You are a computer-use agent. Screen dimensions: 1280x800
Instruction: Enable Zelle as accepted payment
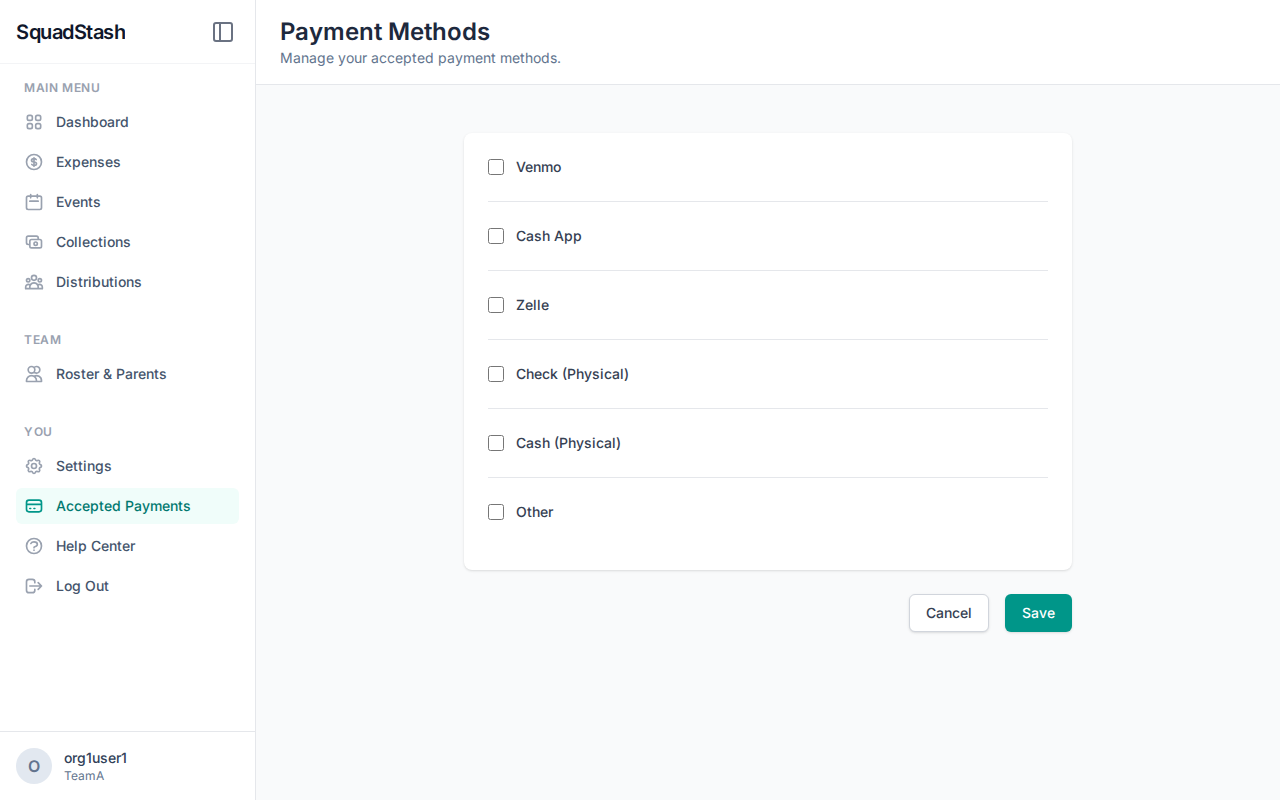tap(496, 305)
